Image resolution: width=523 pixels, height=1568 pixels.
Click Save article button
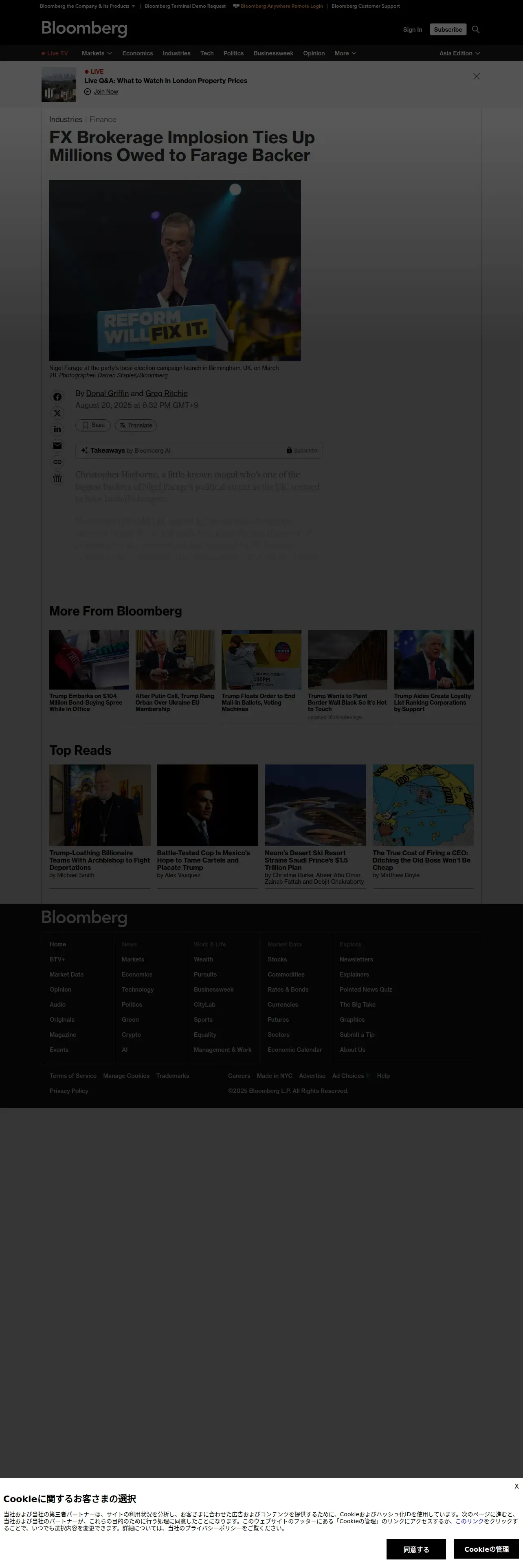point(93,425)
